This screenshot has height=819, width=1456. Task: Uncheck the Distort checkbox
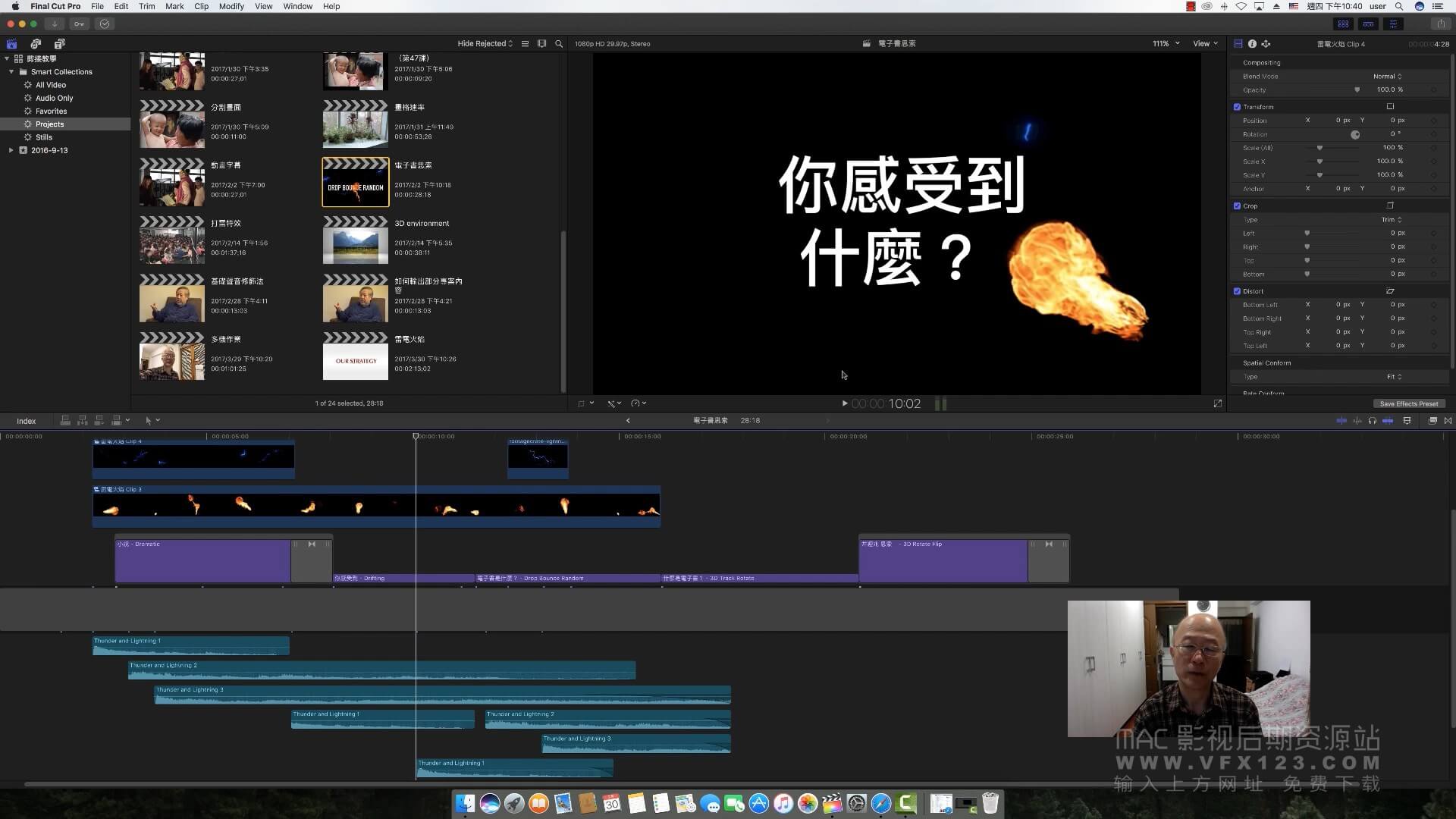point(1238,291)
